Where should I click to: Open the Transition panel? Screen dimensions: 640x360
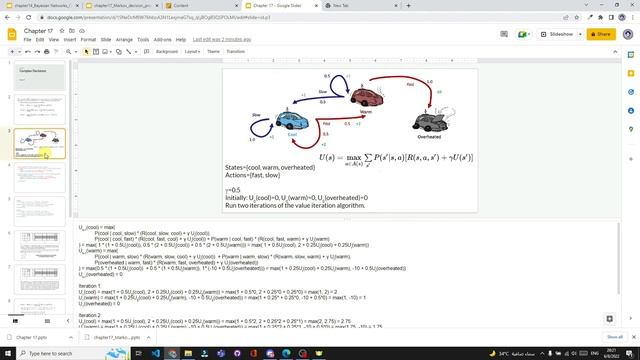coord(236,52)
